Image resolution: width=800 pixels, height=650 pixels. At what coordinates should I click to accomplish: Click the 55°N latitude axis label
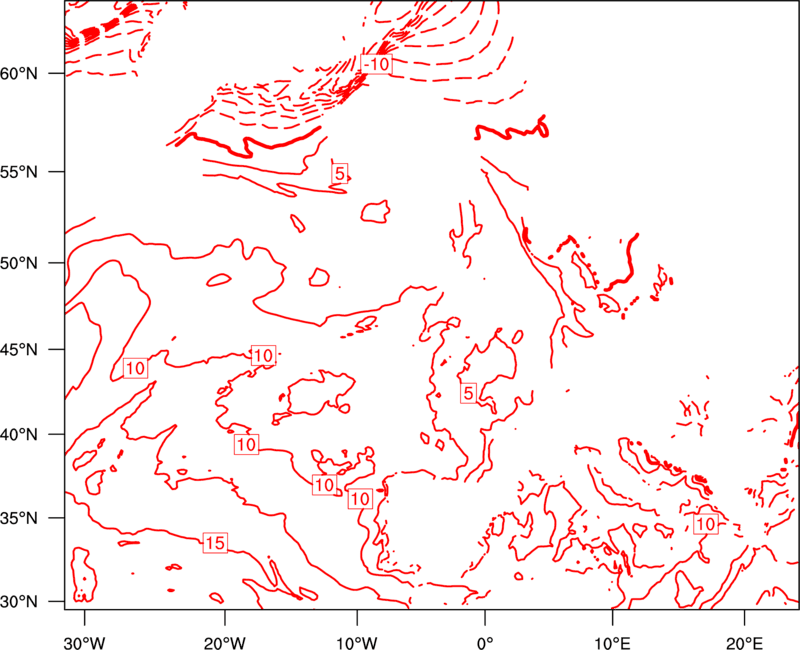(x=19, y=172)
